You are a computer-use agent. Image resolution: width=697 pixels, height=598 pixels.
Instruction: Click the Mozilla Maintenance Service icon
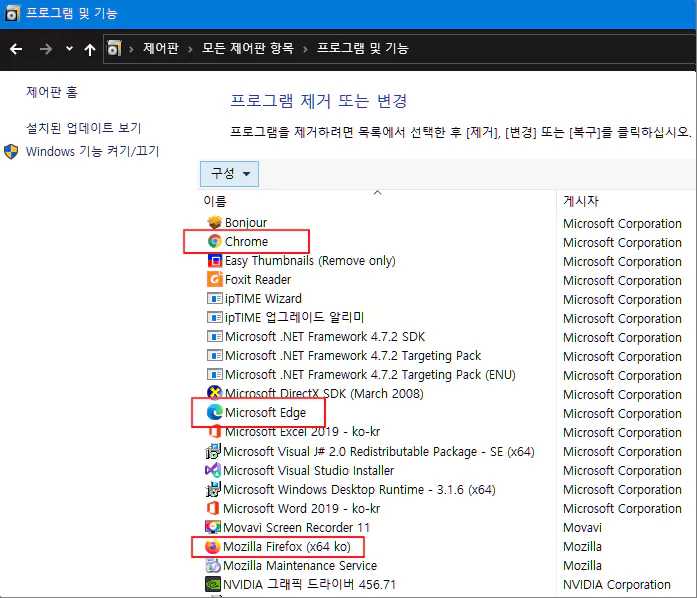213,565
